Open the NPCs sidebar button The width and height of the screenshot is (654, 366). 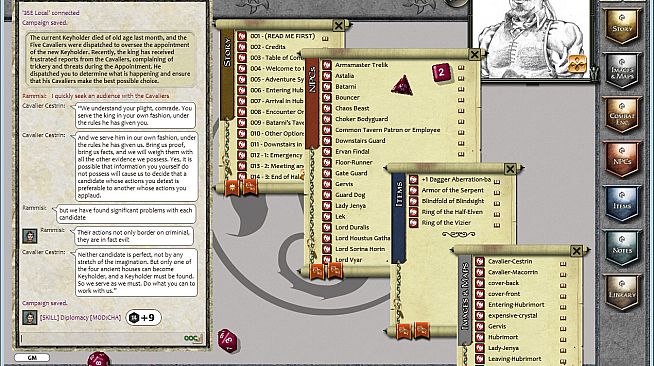622,159
